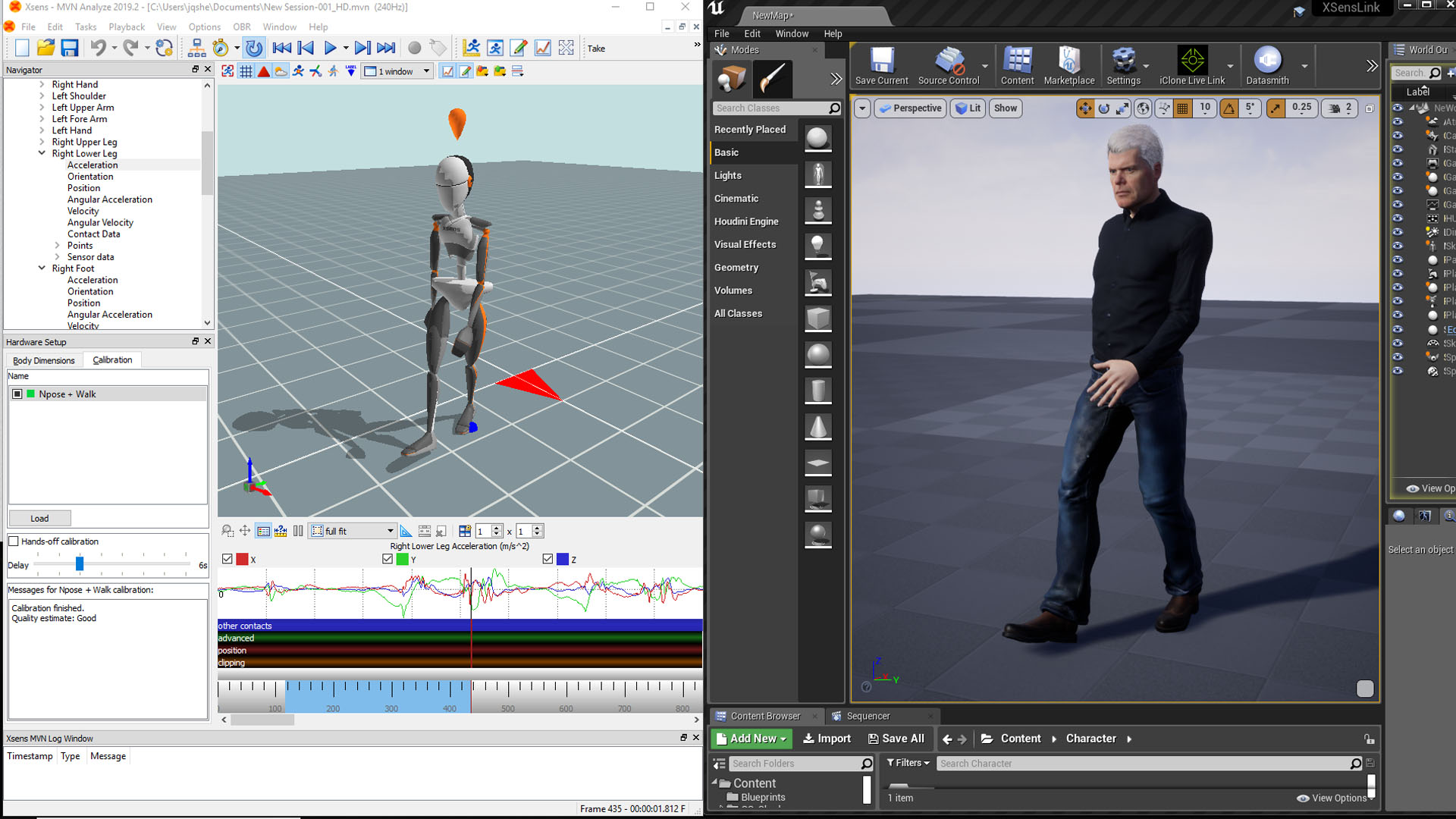Toggle the loop playback icon
This screenshot has width=1456, height=819.
point(254,49)
